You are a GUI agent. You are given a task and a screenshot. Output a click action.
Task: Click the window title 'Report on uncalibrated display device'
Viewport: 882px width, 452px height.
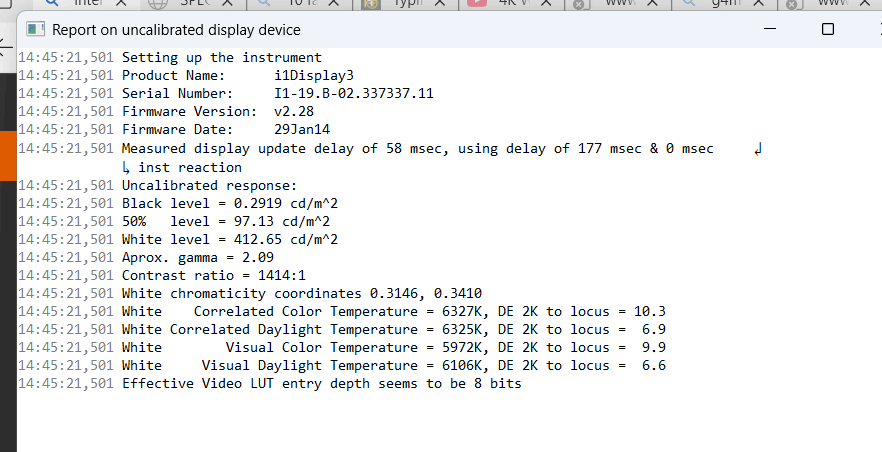click(176, 30)
